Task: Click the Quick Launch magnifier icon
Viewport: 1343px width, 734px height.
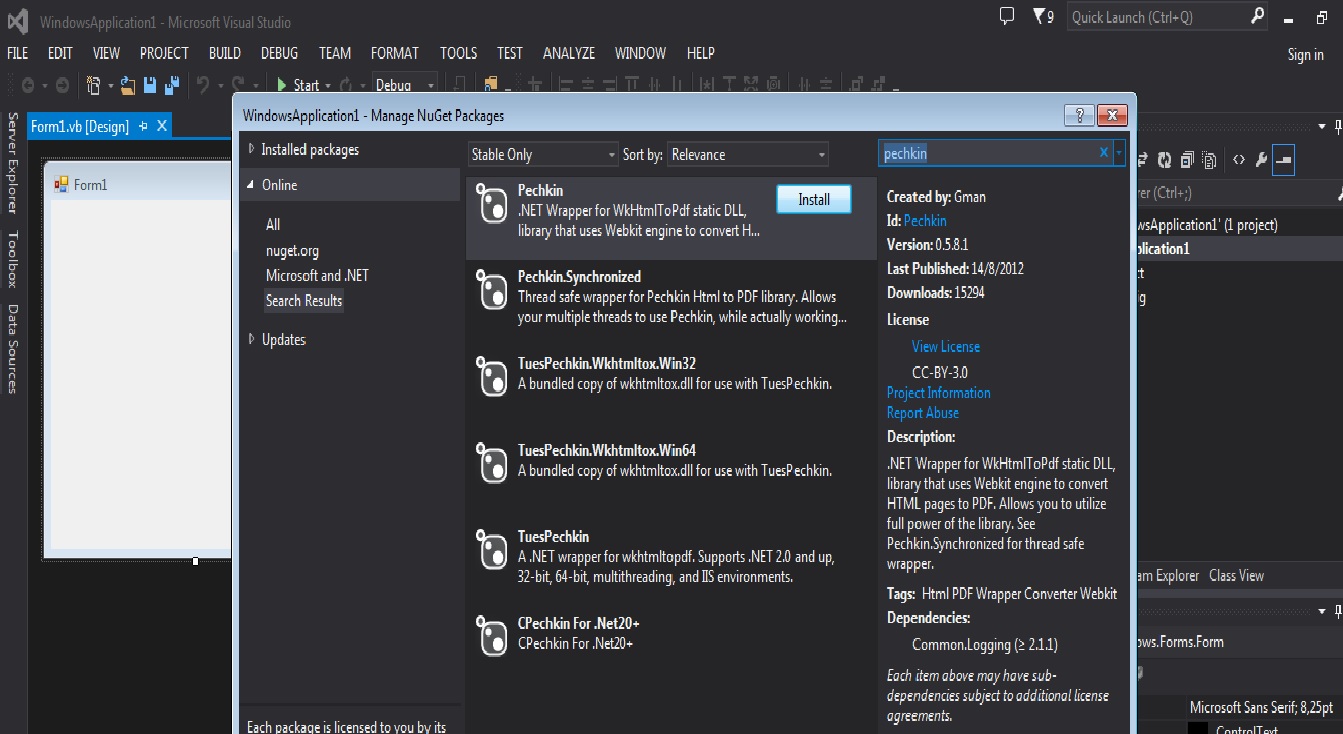Action: pyautogui.click(x=1258, y=16)
